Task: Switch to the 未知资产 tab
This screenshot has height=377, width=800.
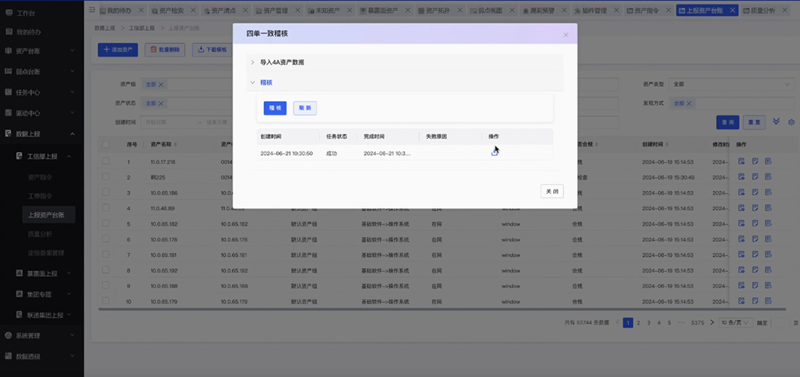Action: coord(329,10)
